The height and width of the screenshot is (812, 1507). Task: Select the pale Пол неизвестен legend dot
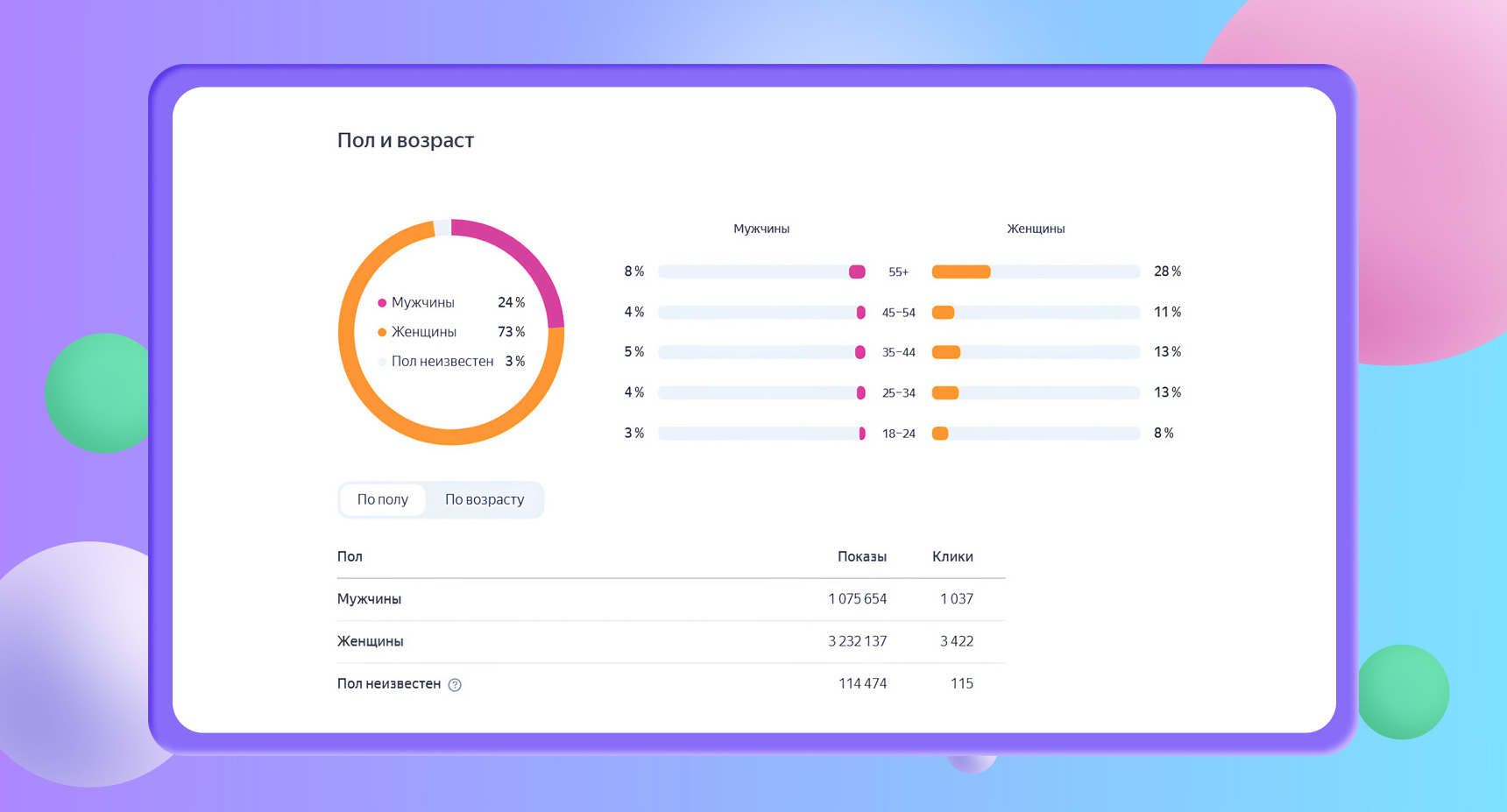point(382,362)
